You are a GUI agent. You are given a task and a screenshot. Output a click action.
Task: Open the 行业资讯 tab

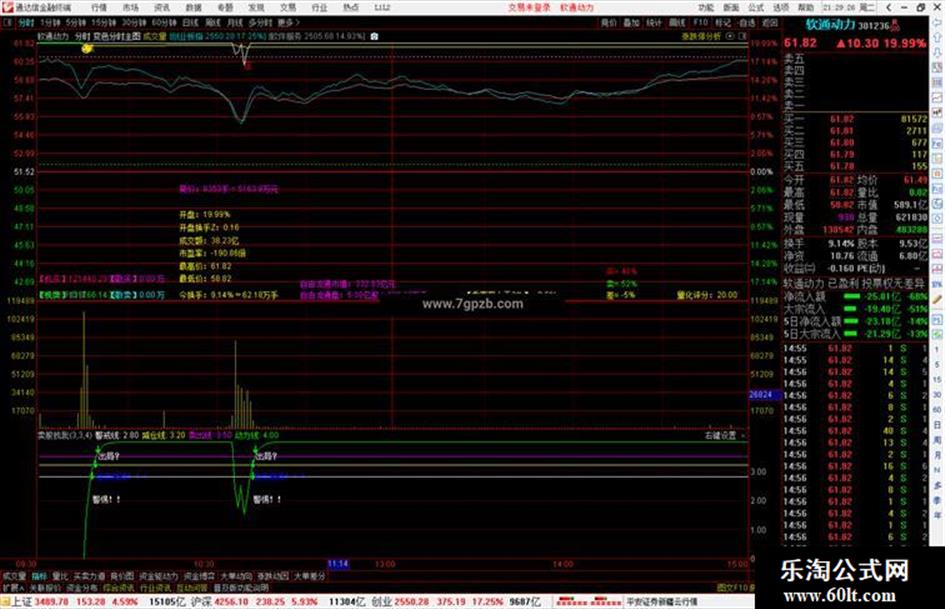point(155,587)
